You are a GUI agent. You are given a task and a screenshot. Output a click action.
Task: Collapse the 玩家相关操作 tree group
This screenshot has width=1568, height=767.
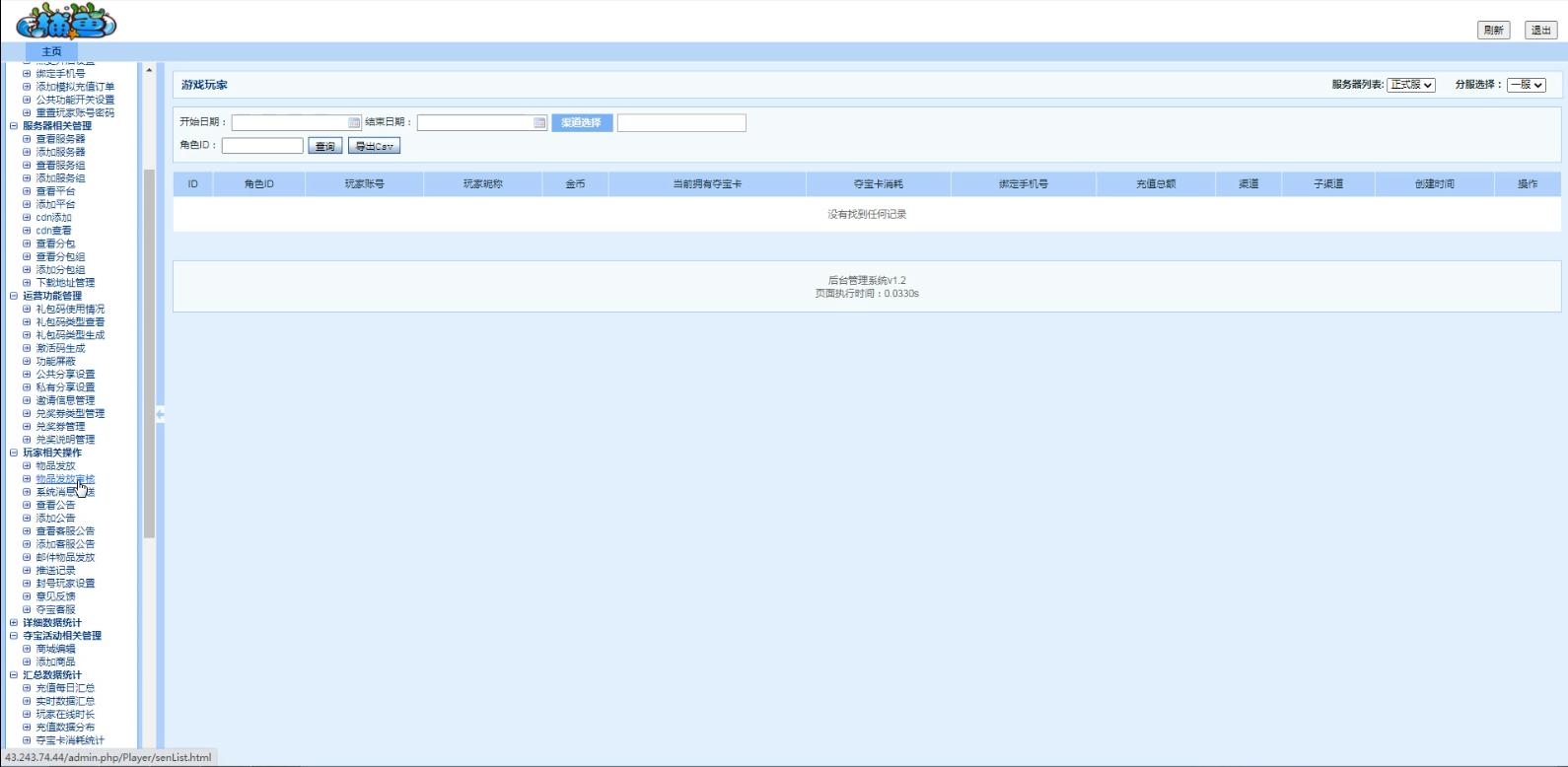click(14, 453)
